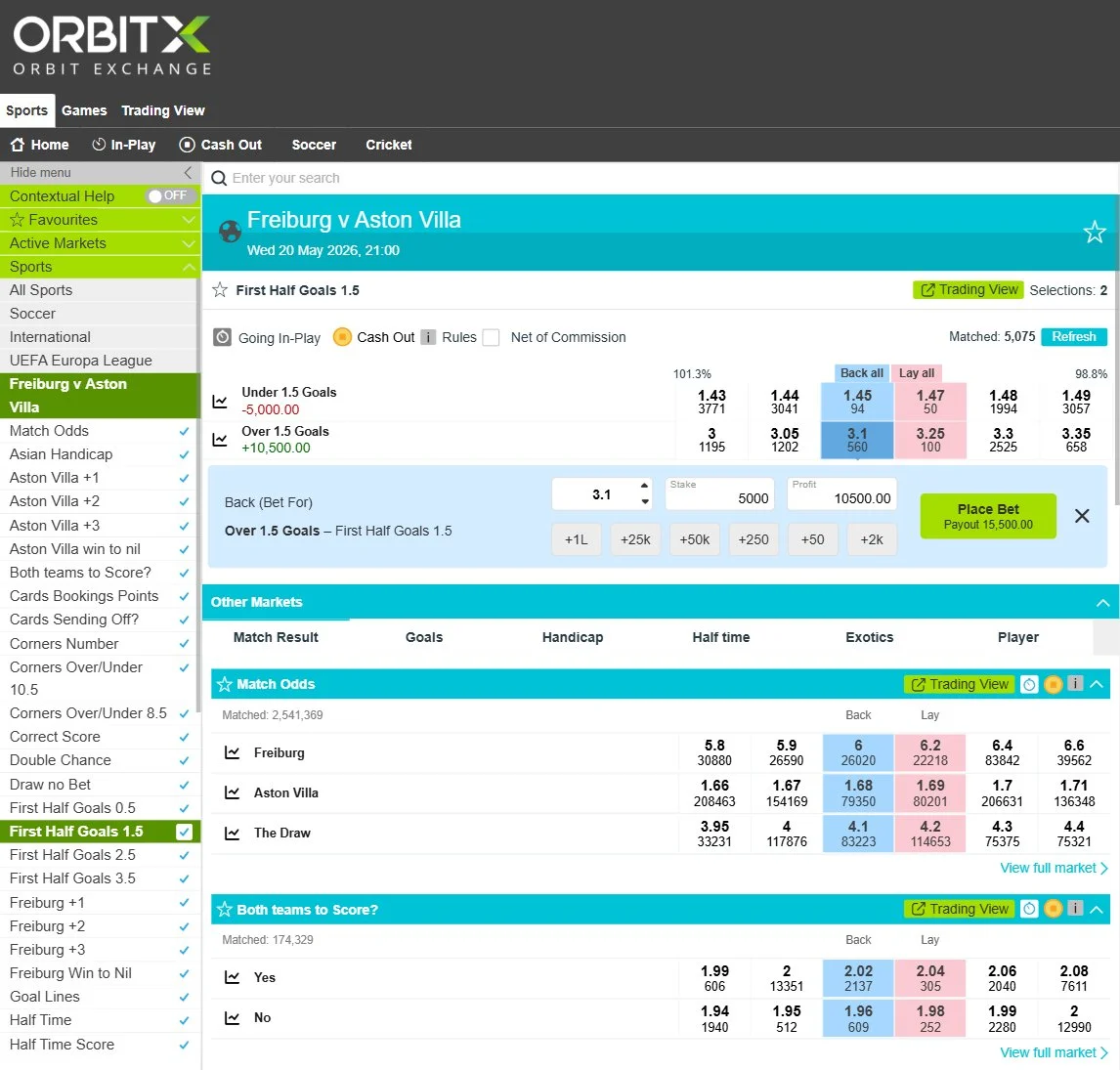The height and width of the screenshot is (1070, 1120).
Task: Select the 6.2 lay price for Freiburg
Action: [930, 752]
